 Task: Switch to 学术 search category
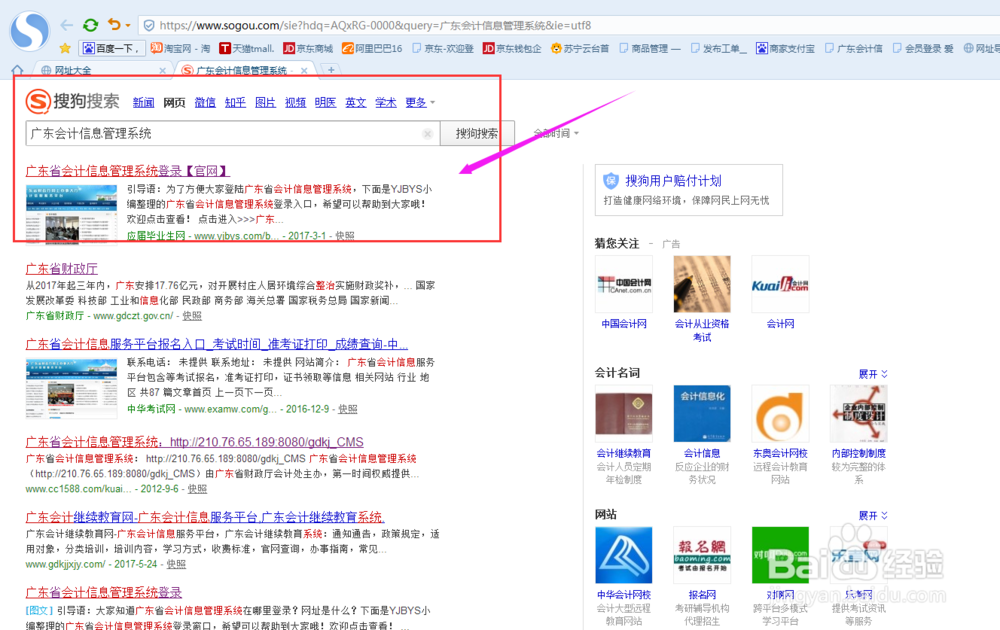pos(386,102)
